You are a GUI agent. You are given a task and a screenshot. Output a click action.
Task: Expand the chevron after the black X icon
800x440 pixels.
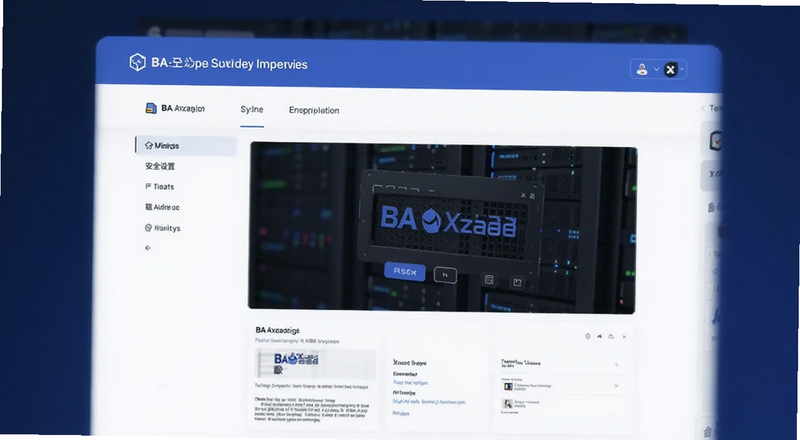coord(682,69)
